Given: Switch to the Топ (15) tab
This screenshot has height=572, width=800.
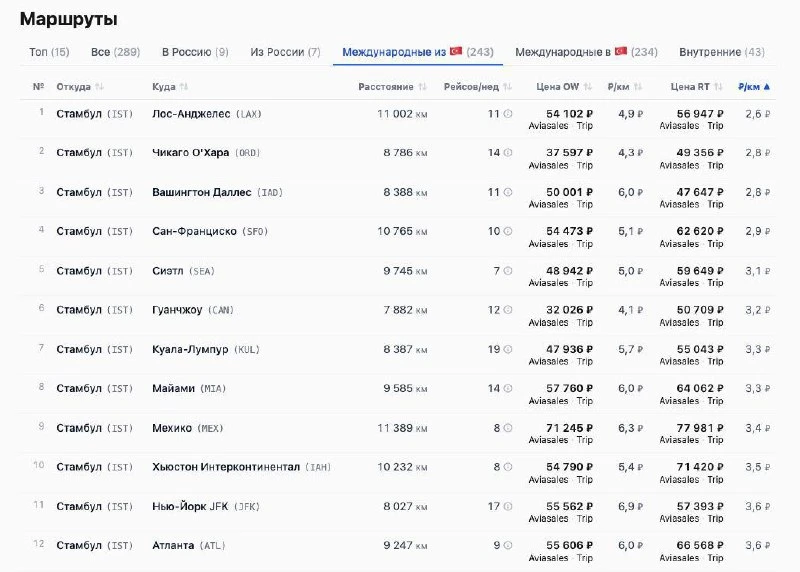Looking at the screenshot, I should tap(49, 52).
